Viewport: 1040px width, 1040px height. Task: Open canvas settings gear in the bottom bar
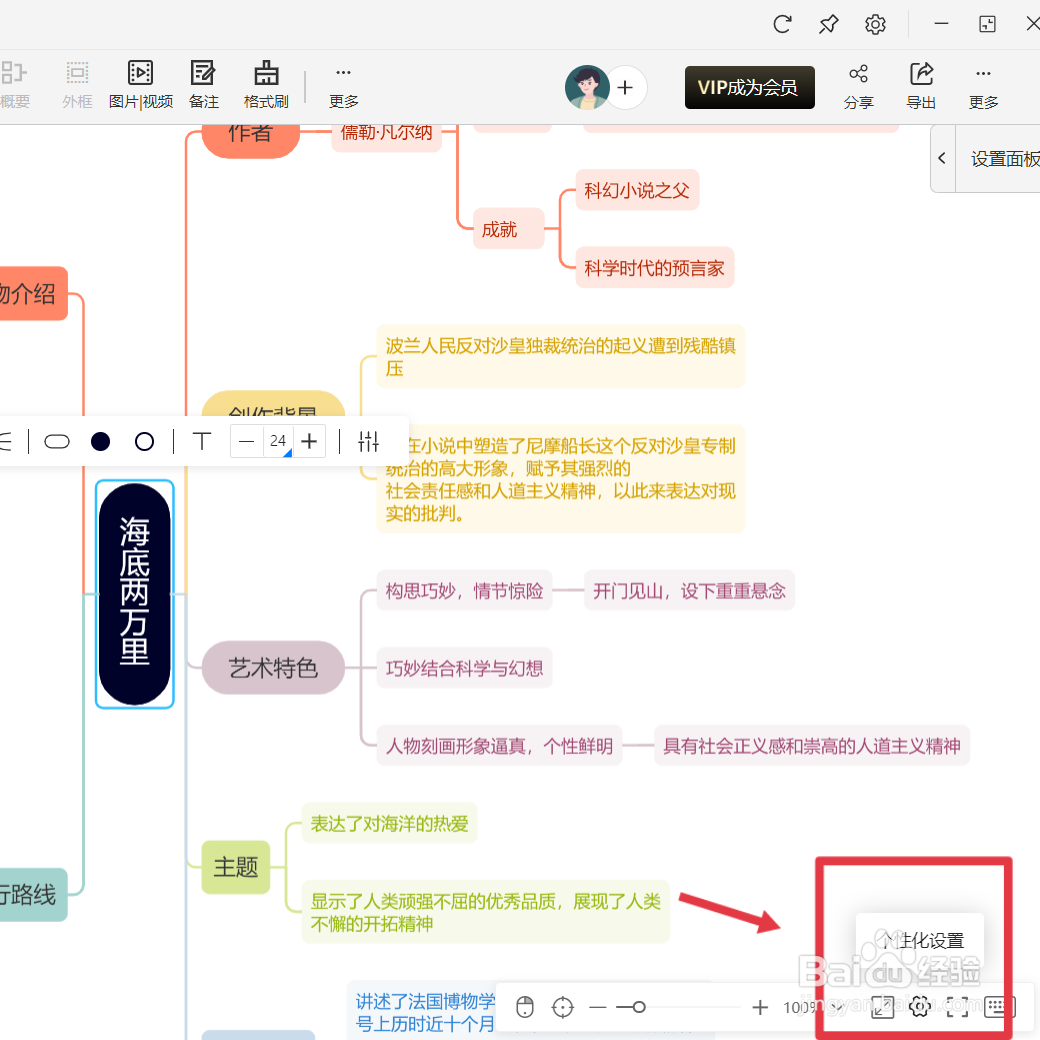click(919, 1008)
